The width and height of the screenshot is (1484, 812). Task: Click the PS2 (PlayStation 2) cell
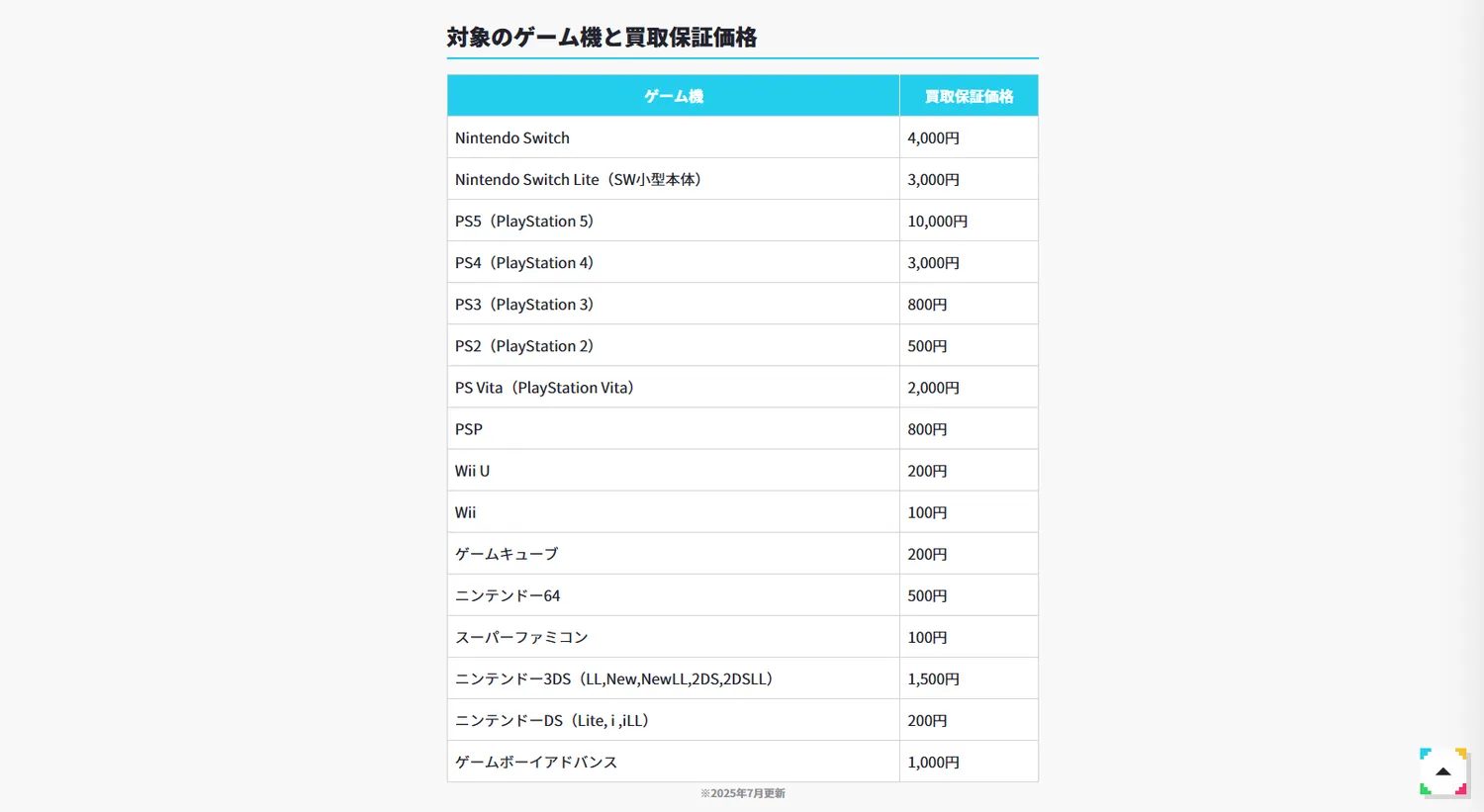click(x=524, y=346)
